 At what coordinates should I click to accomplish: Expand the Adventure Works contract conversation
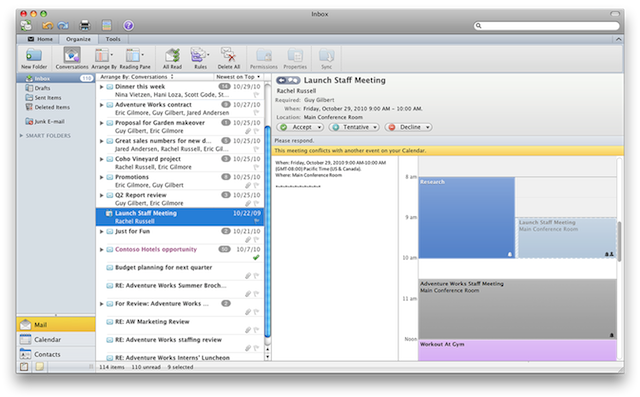tap(102, 105)
